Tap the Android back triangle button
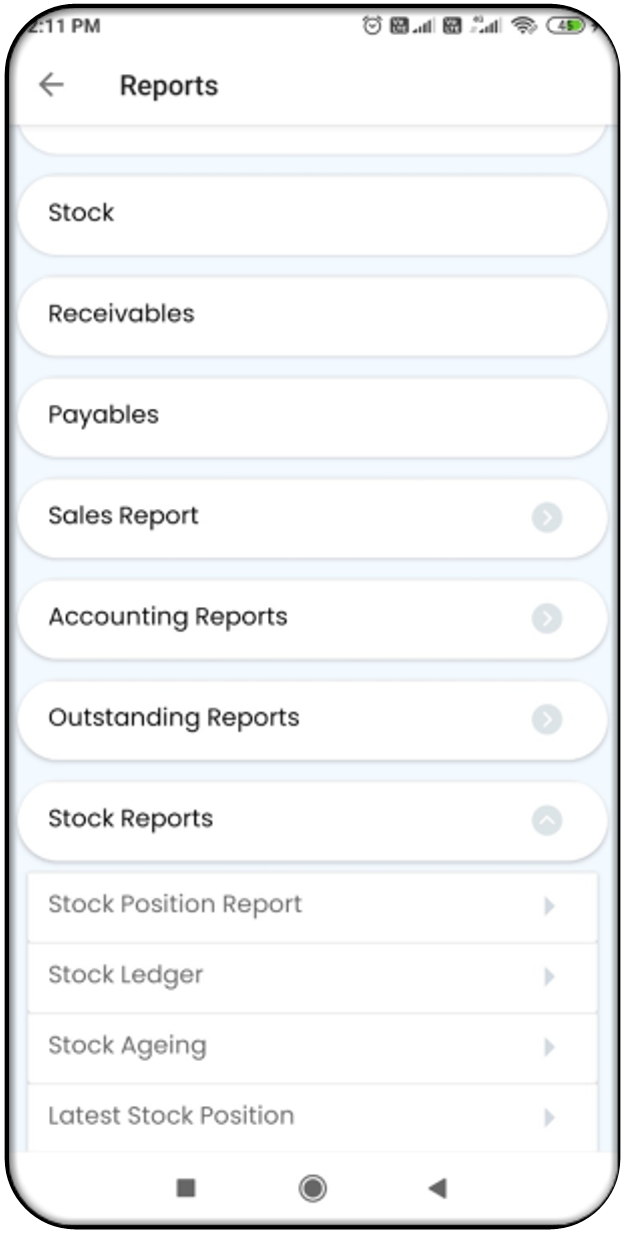This screenshot has width=626, height=1235. [x=437, y=1187]
